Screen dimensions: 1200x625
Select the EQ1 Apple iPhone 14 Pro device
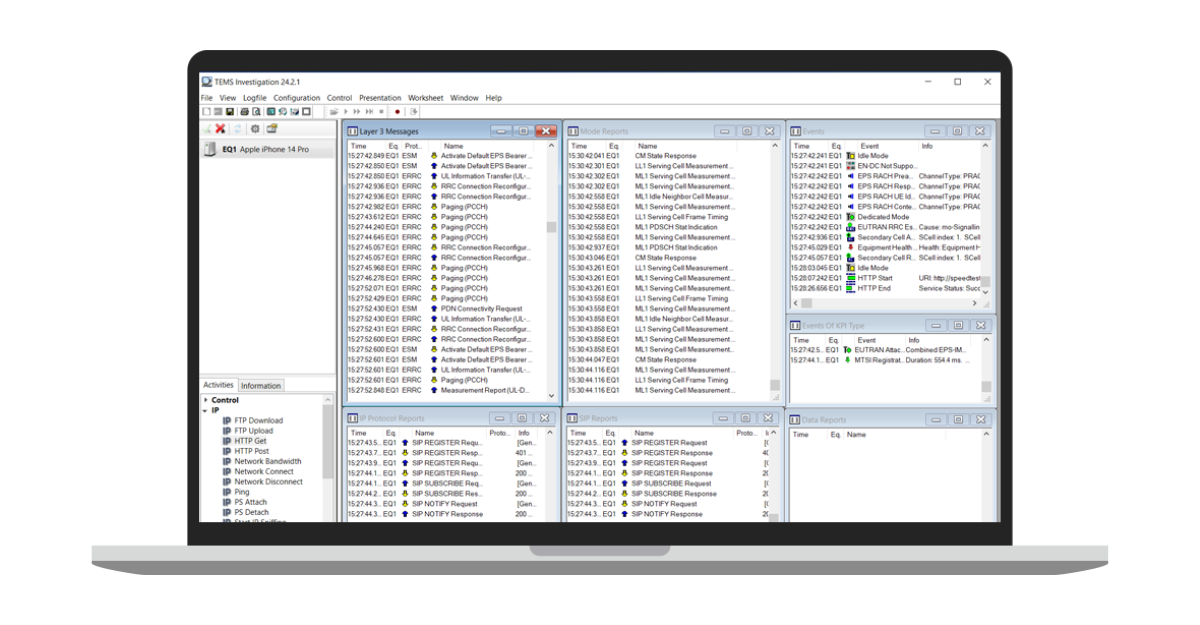coord(266,147)
